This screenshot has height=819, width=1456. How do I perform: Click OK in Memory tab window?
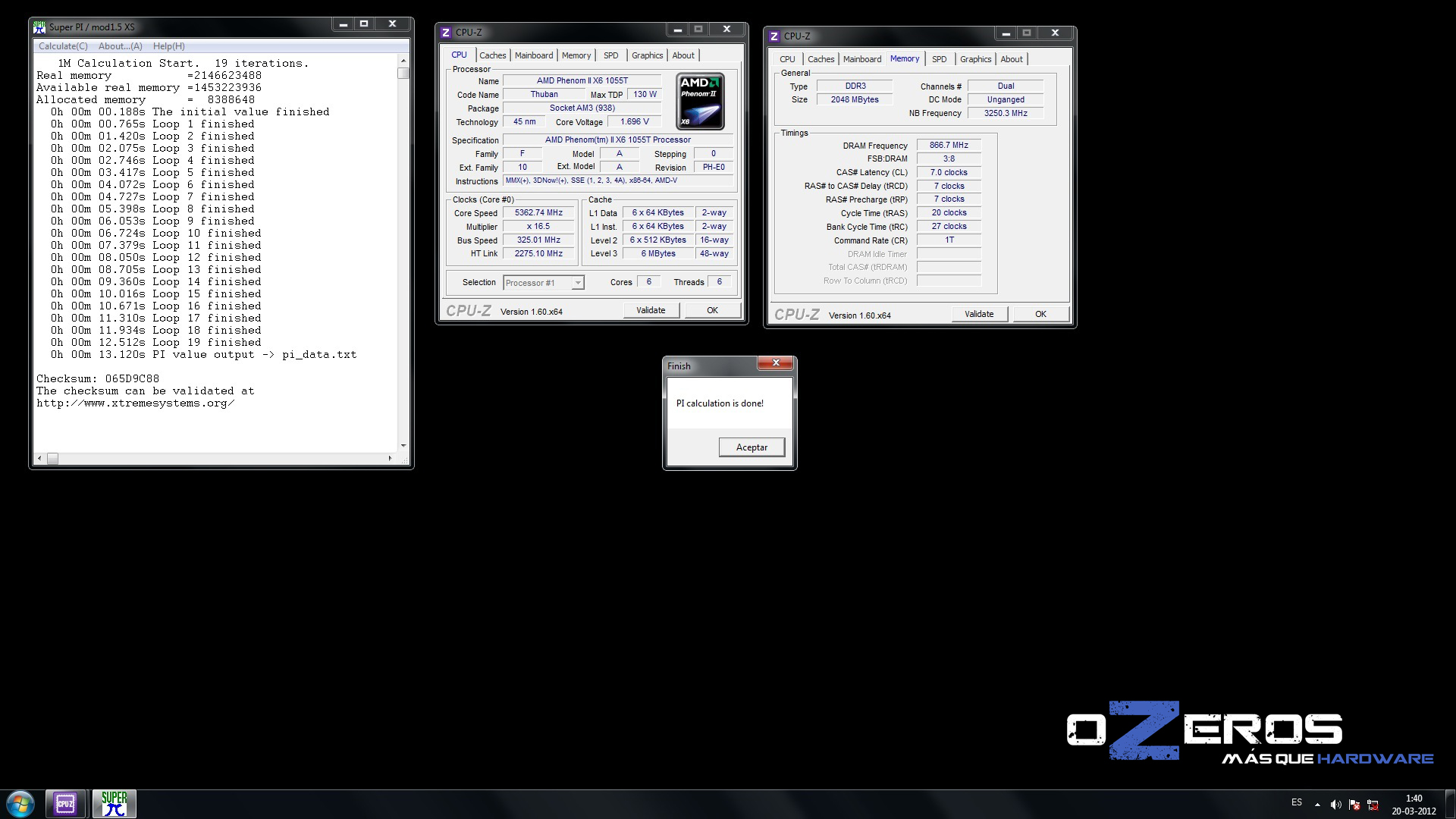(1040, 314)
